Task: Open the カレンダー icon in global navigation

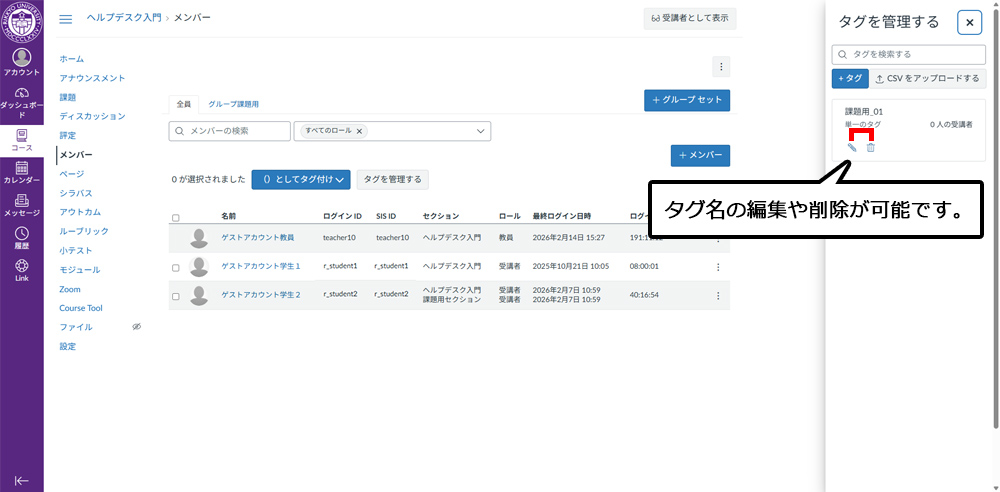Action: coord(21,173)
